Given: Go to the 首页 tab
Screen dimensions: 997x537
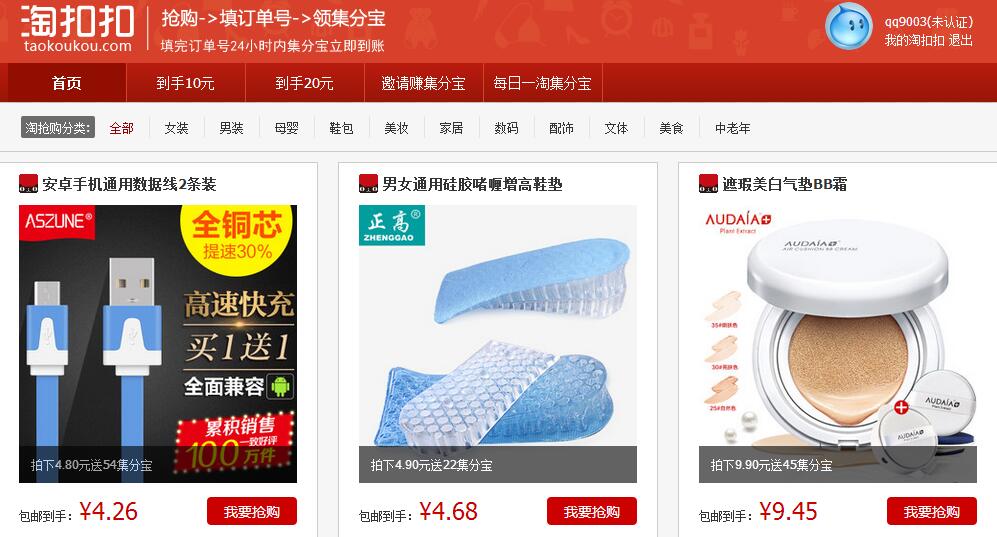Looking at the screenshot, I should (67, 83).
